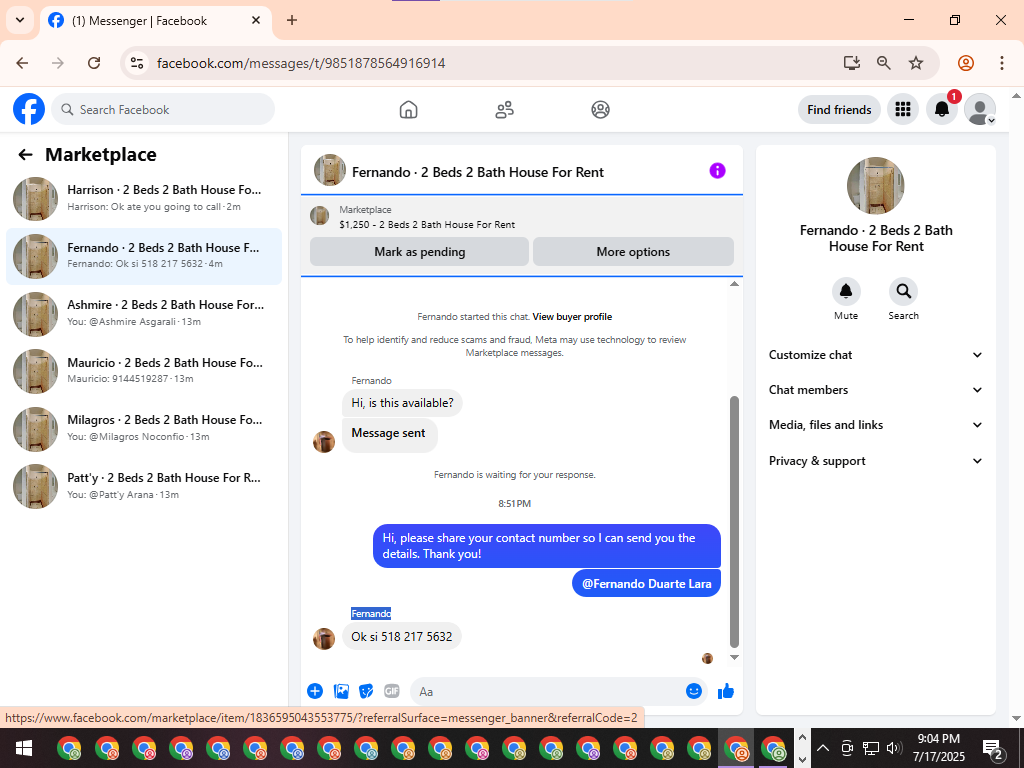
Task: Click the Messenger Facebook browser tab
Action: pyautogui.click(x=157, y=21)
